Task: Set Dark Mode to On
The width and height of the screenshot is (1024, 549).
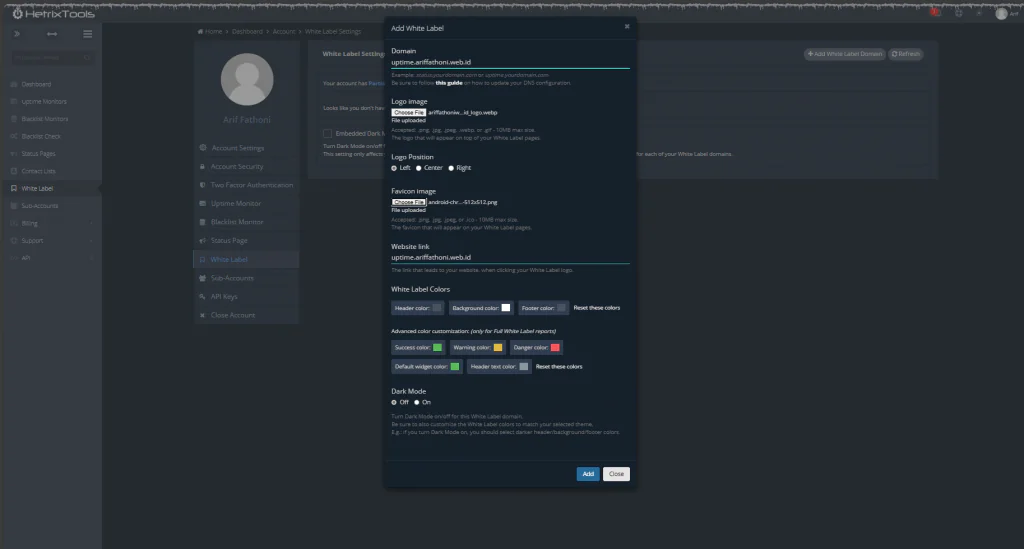Action: coord(417,403)
